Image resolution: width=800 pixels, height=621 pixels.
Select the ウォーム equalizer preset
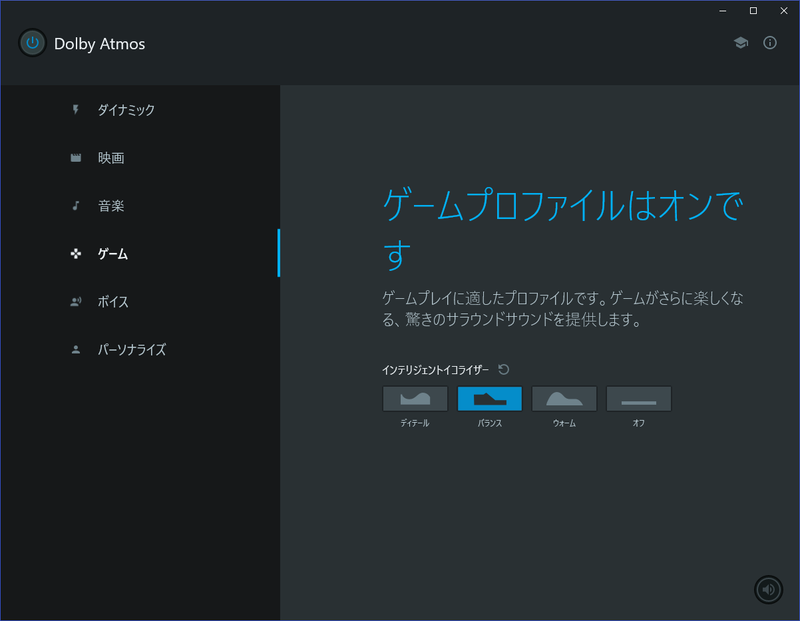point(564,397)
